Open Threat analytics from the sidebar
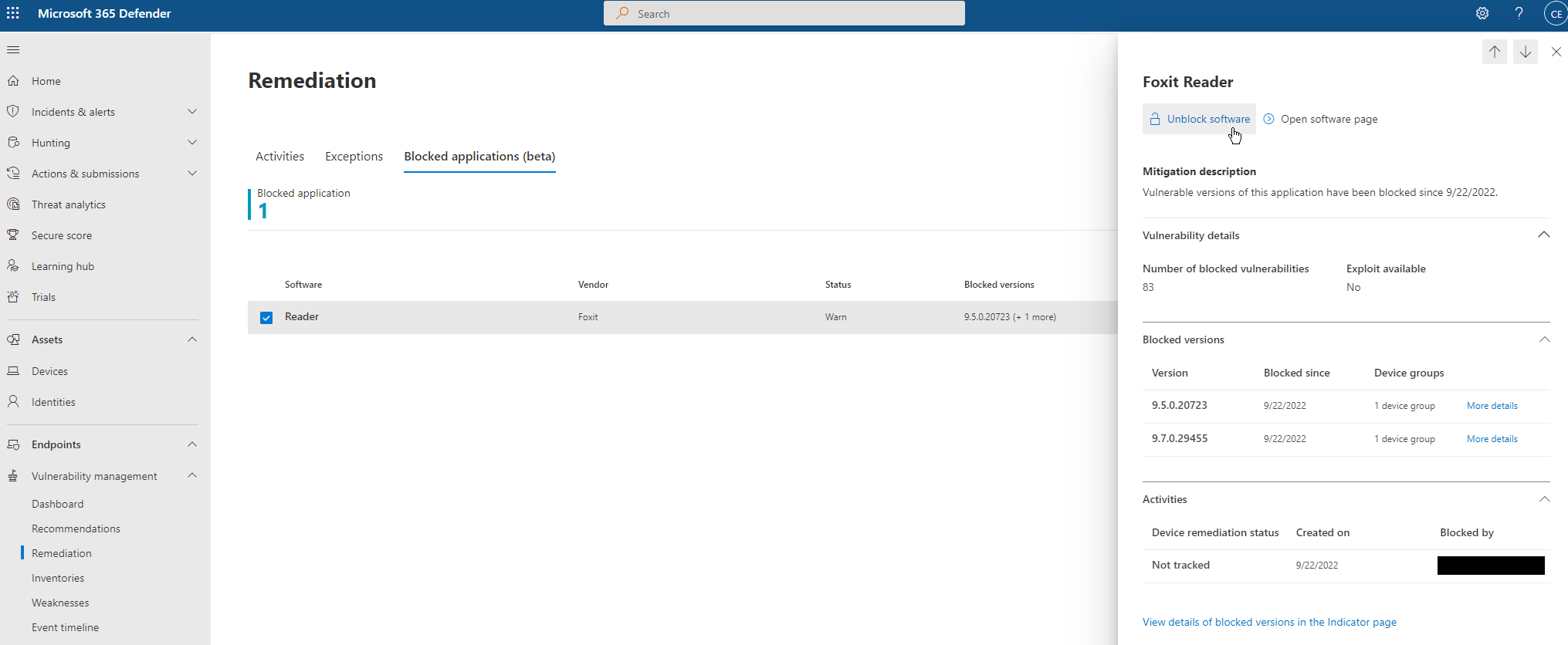 [x=69, y=204]
